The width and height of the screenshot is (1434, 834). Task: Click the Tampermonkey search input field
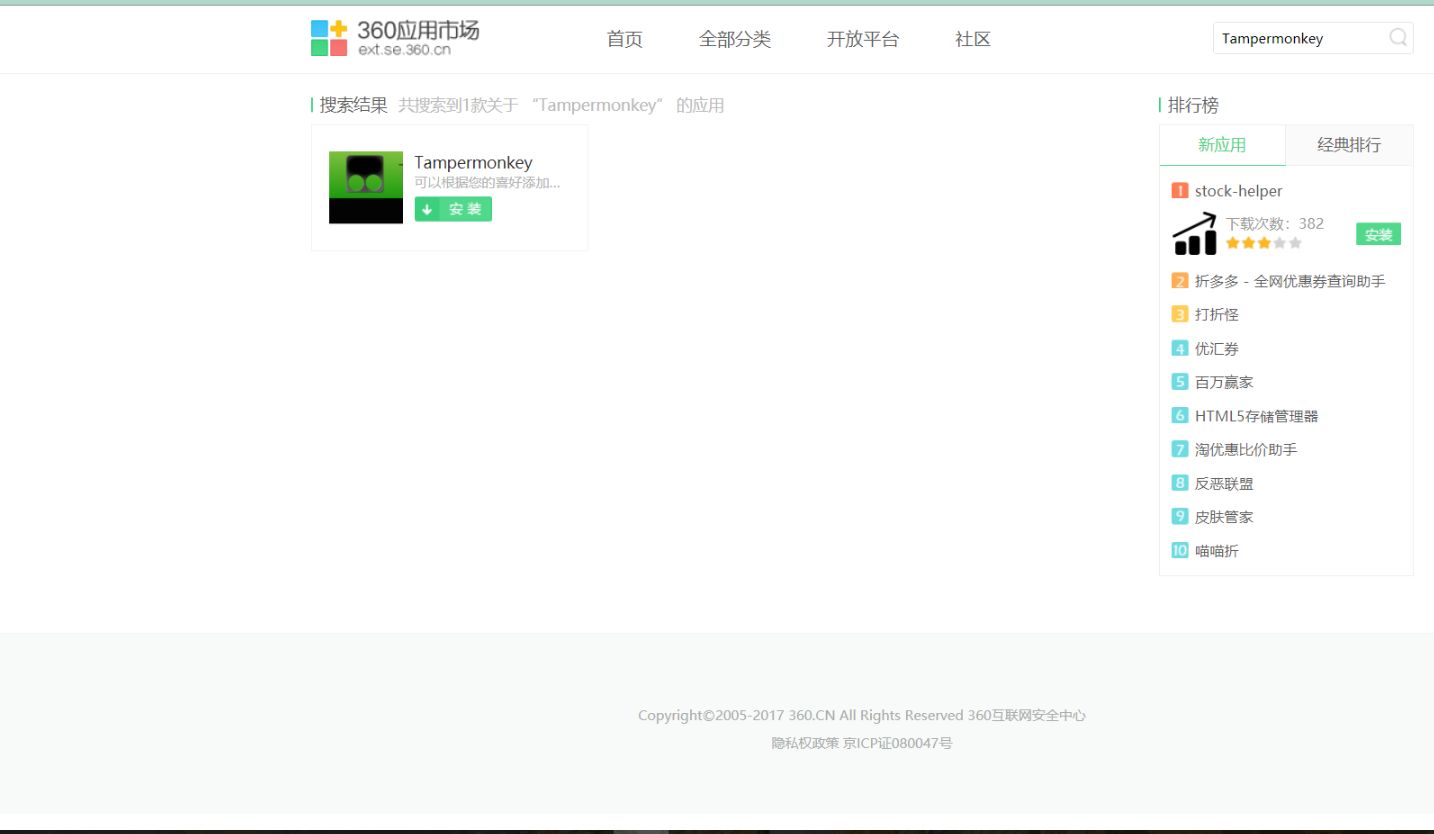[x=1300, y=37]
